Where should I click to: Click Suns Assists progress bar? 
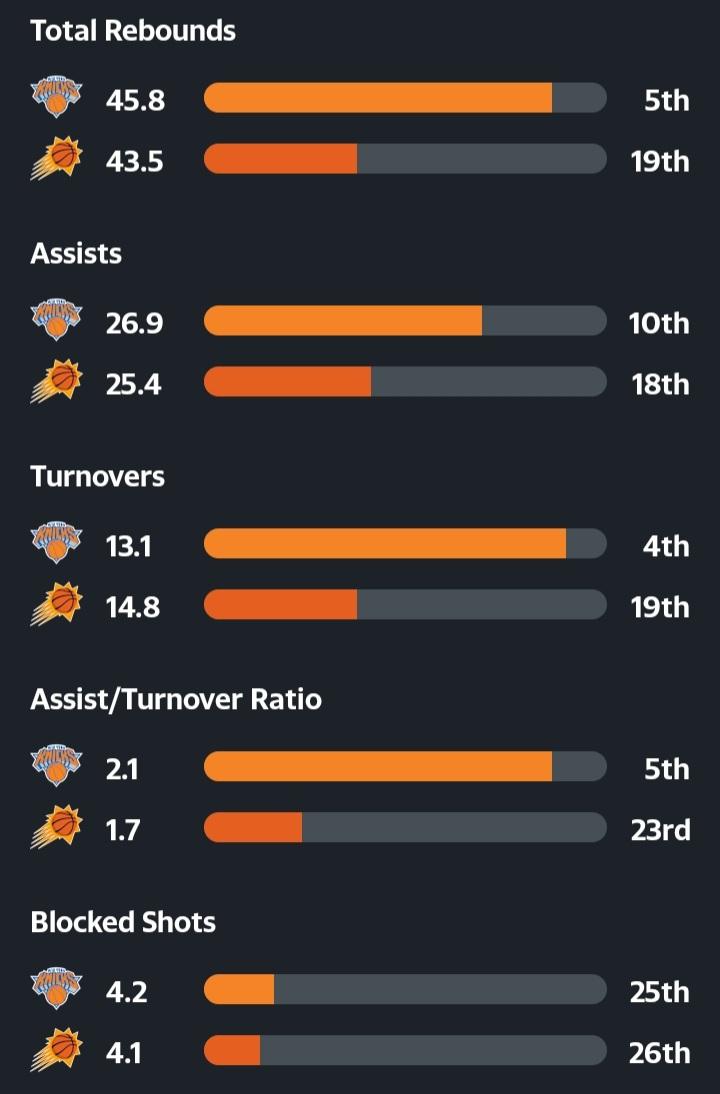click(x=404, y=382)
